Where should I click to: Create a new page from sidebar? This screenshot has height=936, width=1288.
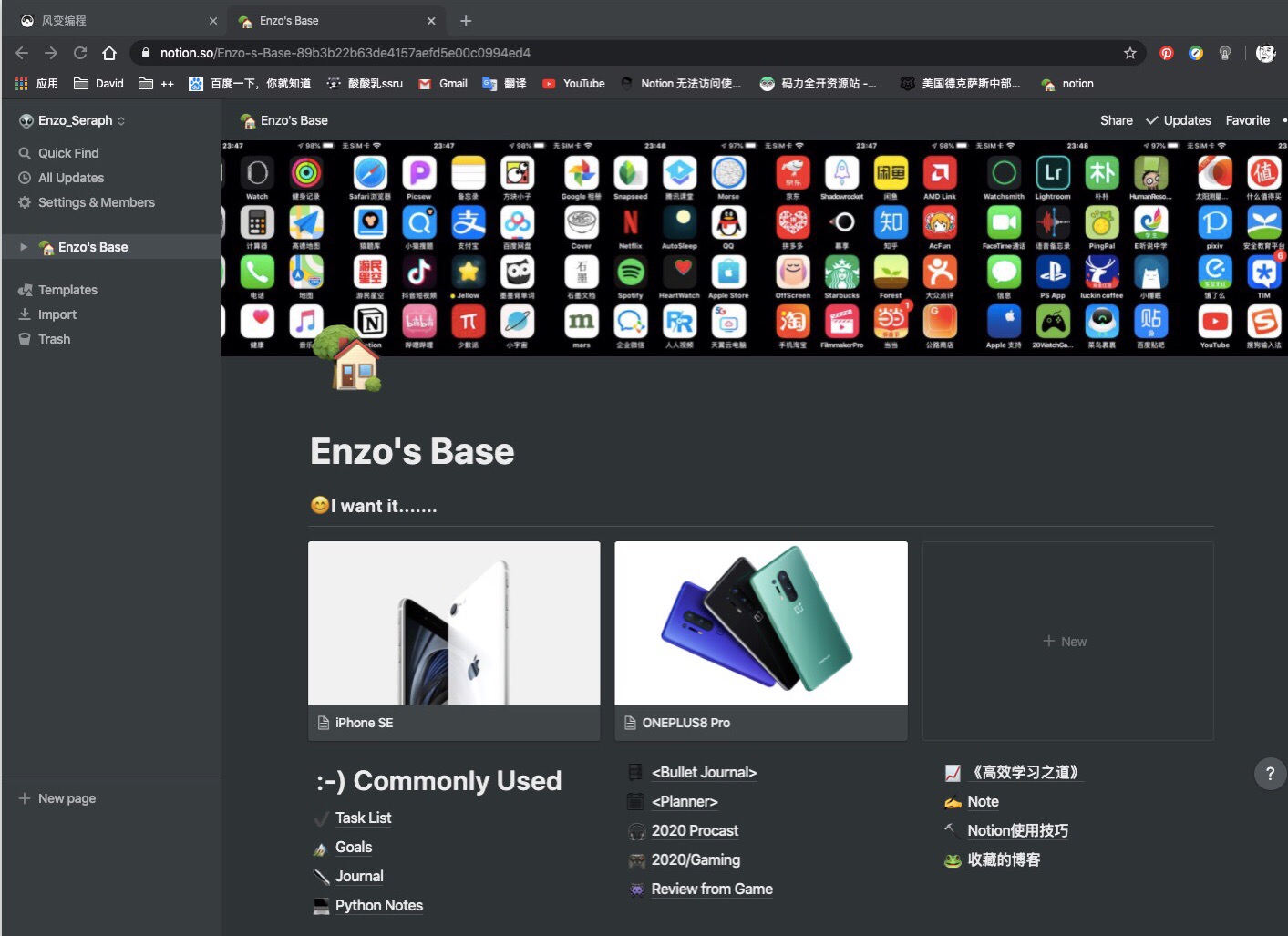point(110,798)
